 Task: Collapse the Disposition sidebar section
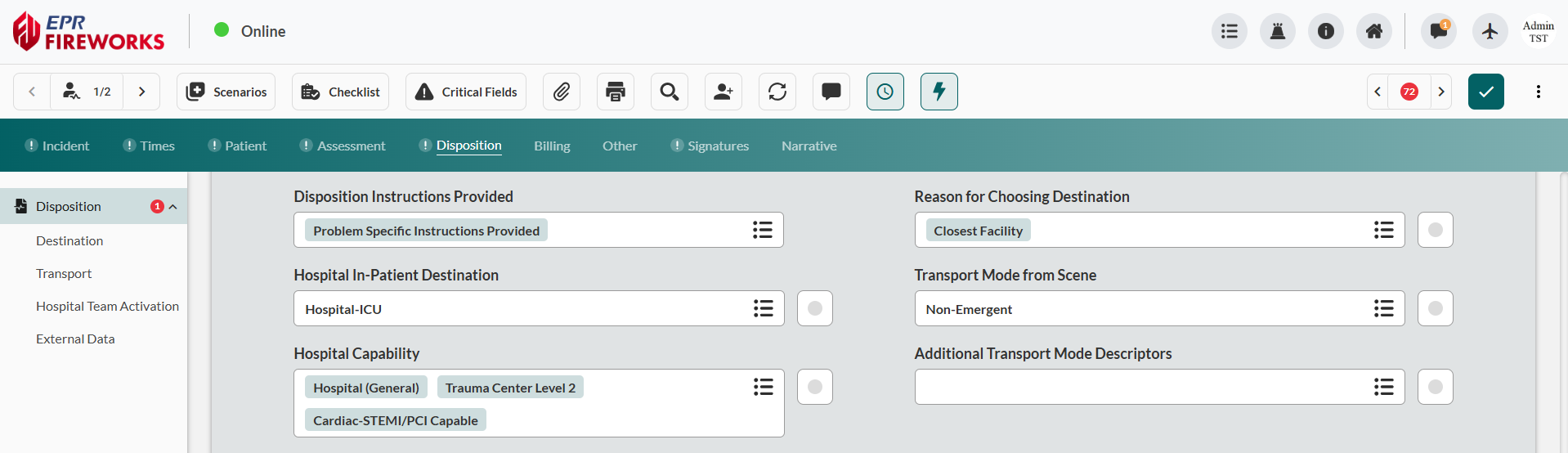pos(173,207)
